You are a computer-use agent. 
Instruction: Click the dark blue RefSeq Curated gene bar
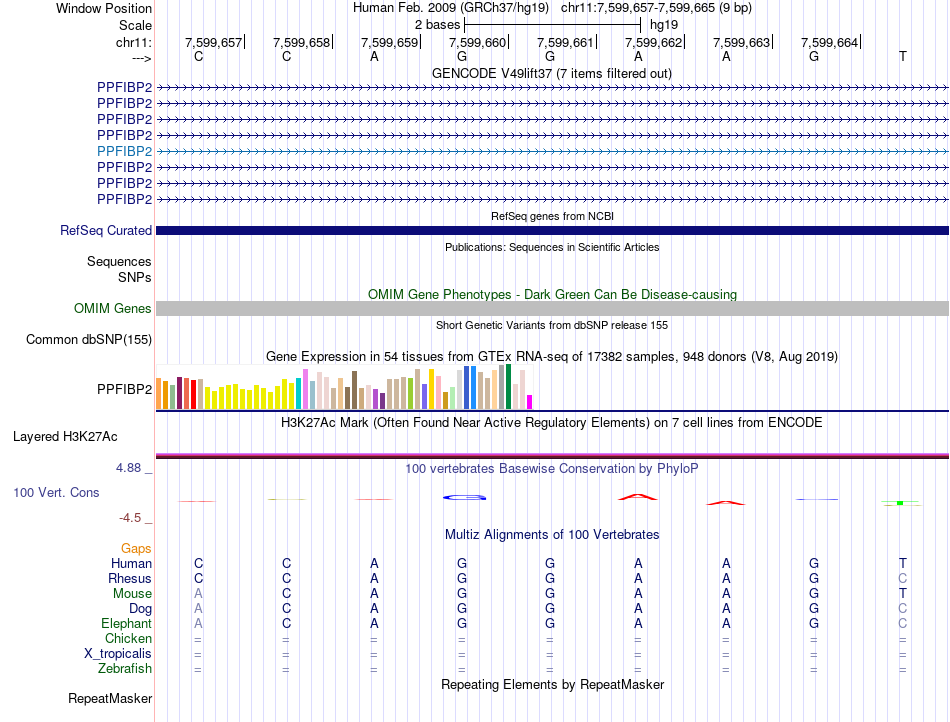pyautogui.click(x=552, y=230)
